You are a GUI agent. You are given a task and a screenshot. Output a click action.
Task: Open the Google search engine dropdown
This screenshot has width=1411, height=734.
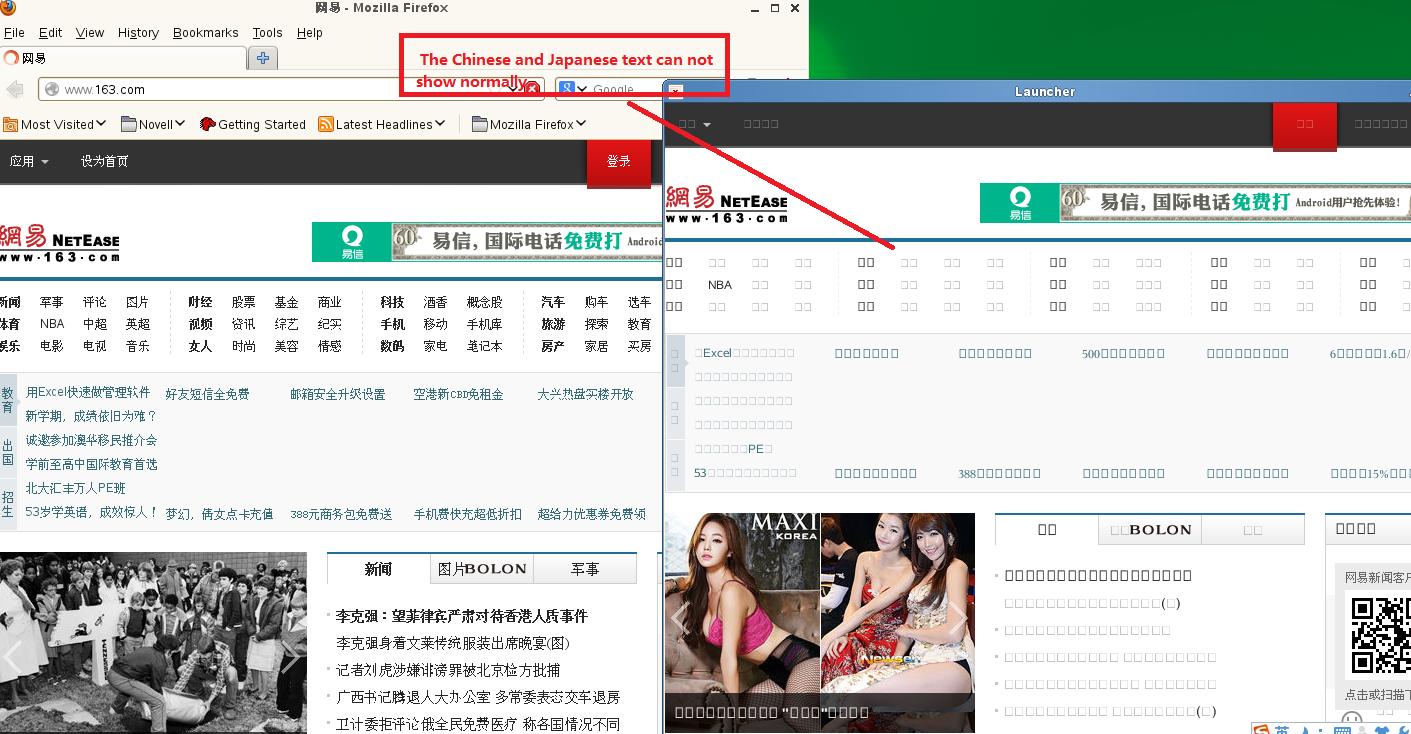click(573, 90)
